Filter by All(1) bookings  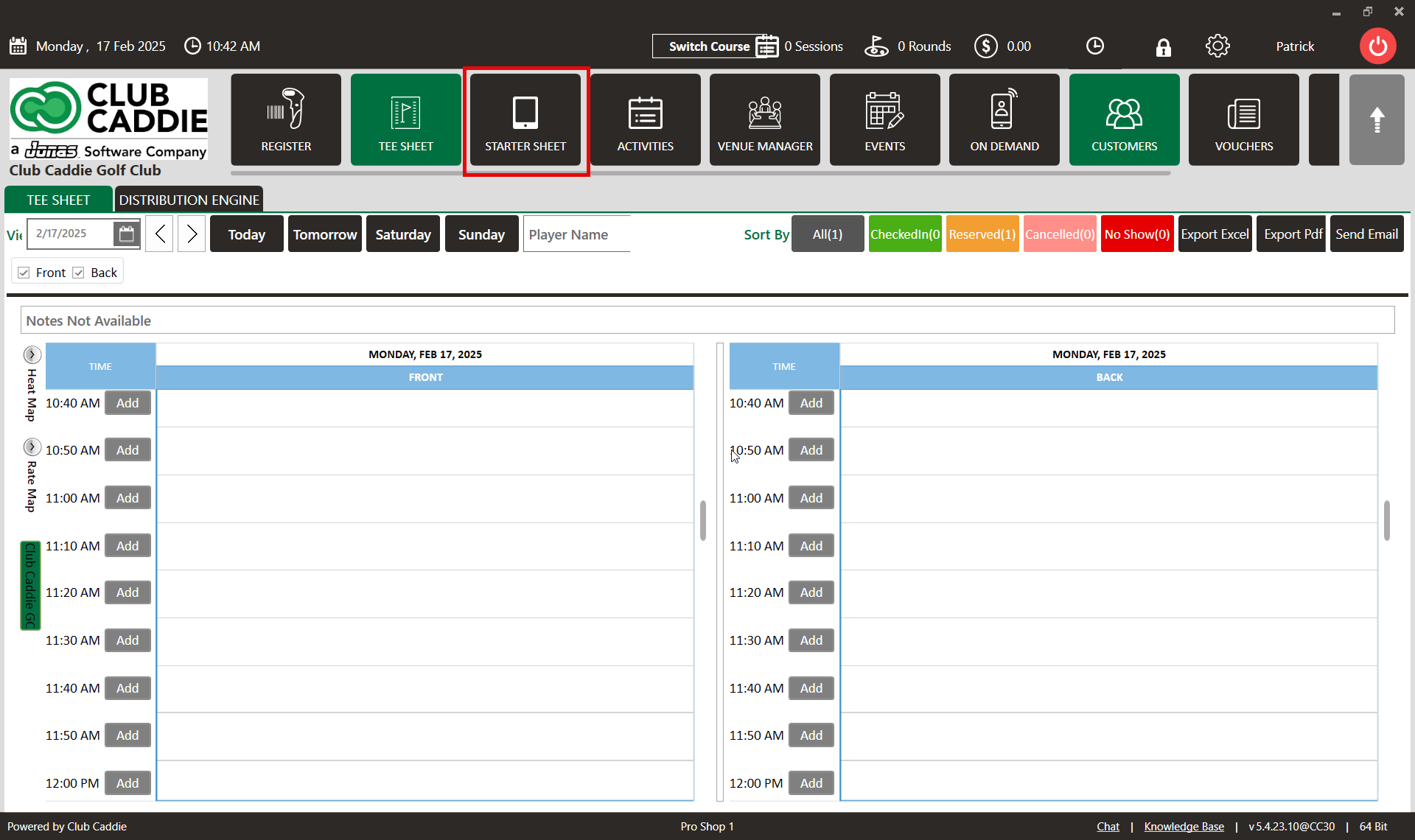tap(828, 234)
